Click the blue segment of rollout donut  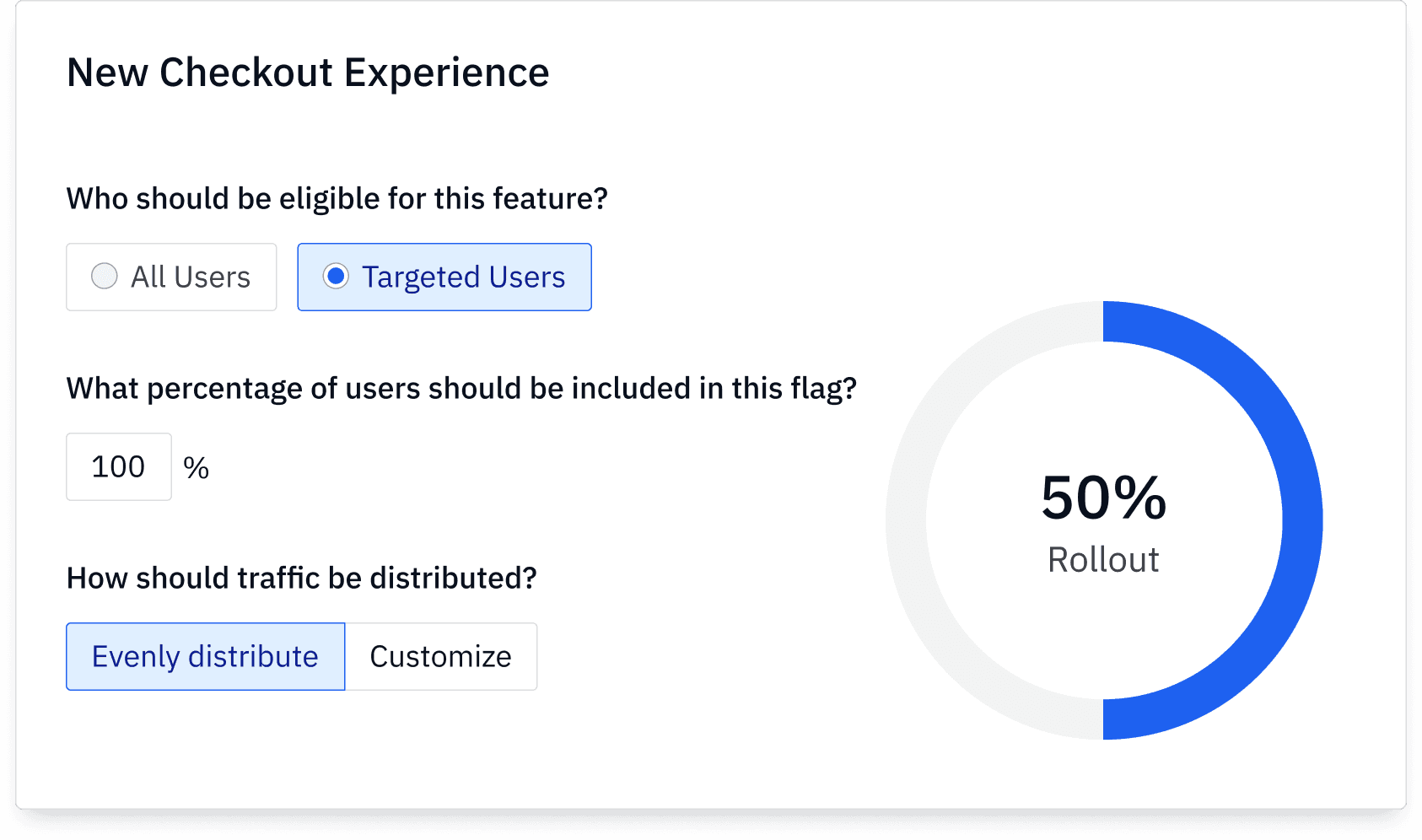click(1301, 520)
